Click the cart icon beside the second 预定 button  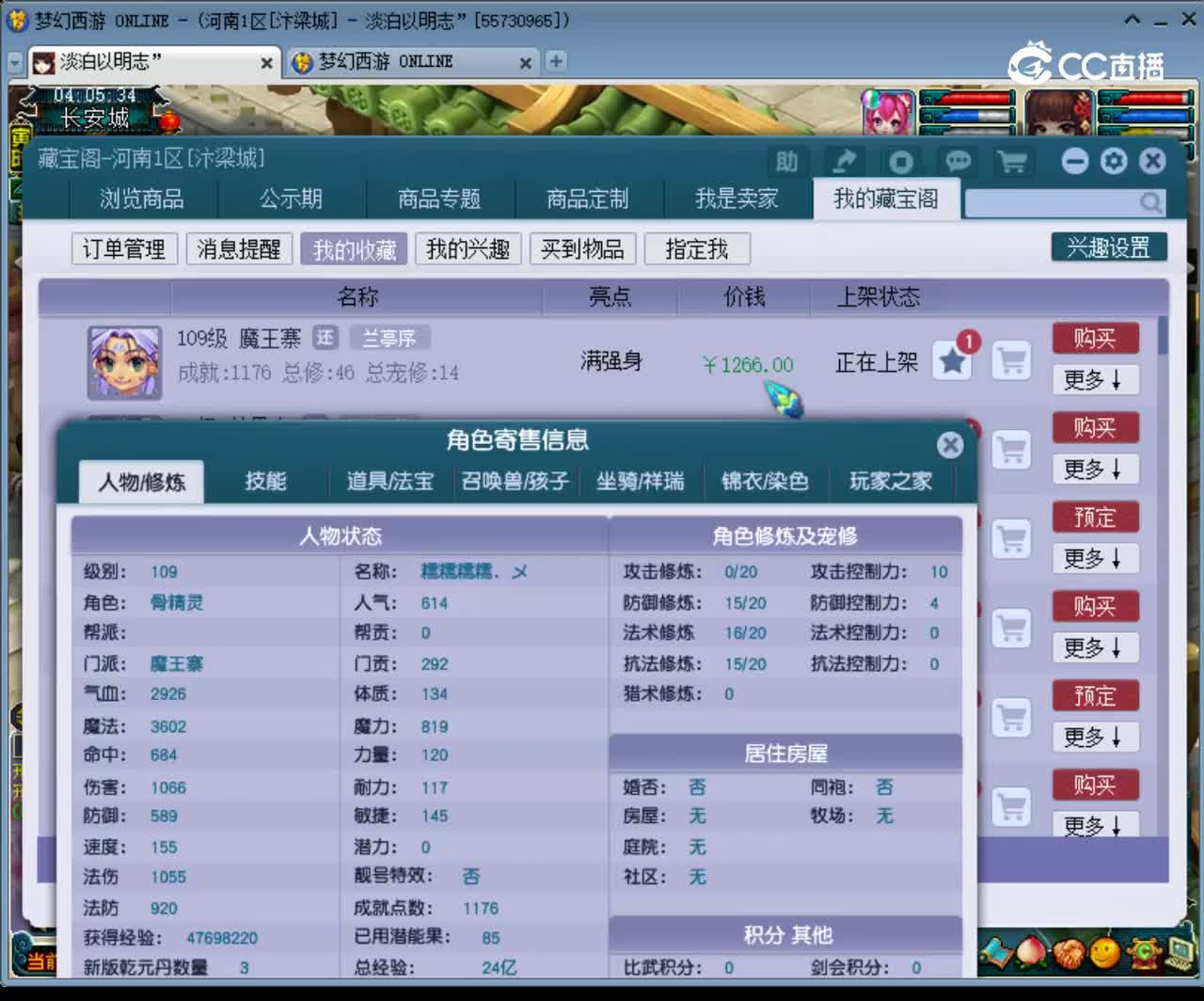(1012, 718)
